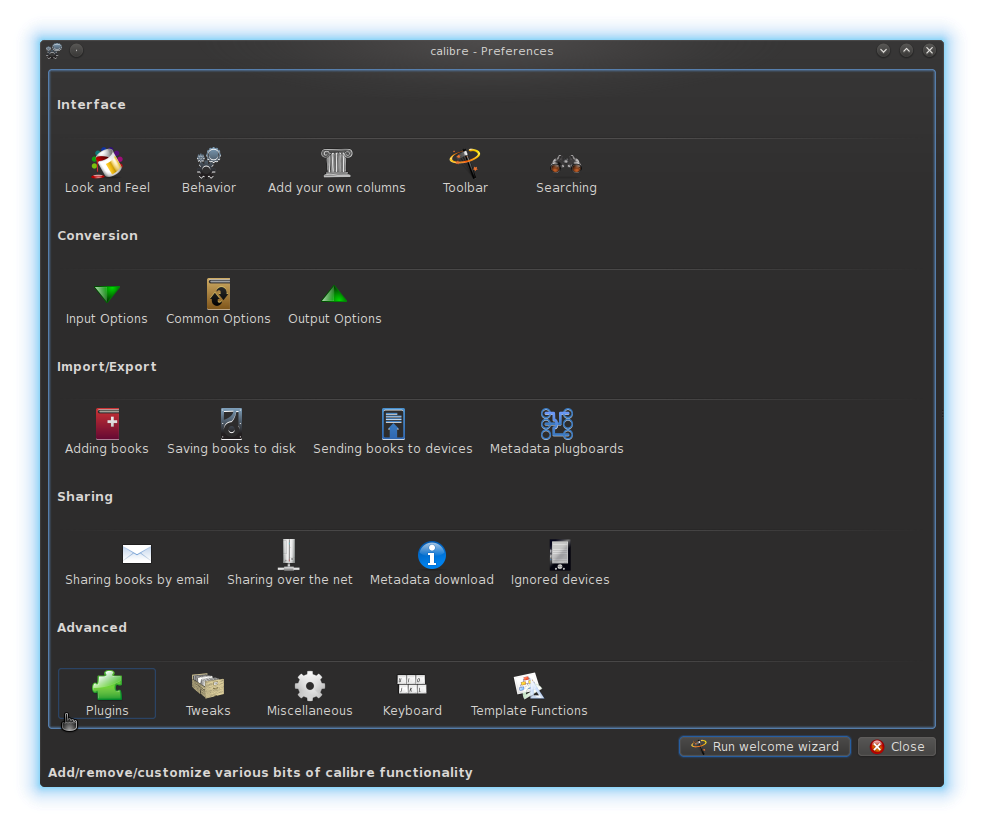Open Sharing over the net
Image resolution: width=984 pixels, height=827 pixels.
pyautogui.click(x=289, y=563)
